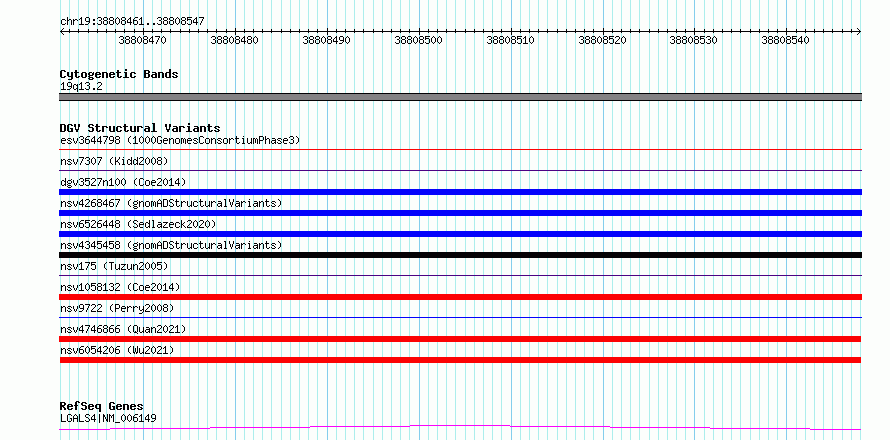Select the red bar under nsv4746866

tap(460, 339)
